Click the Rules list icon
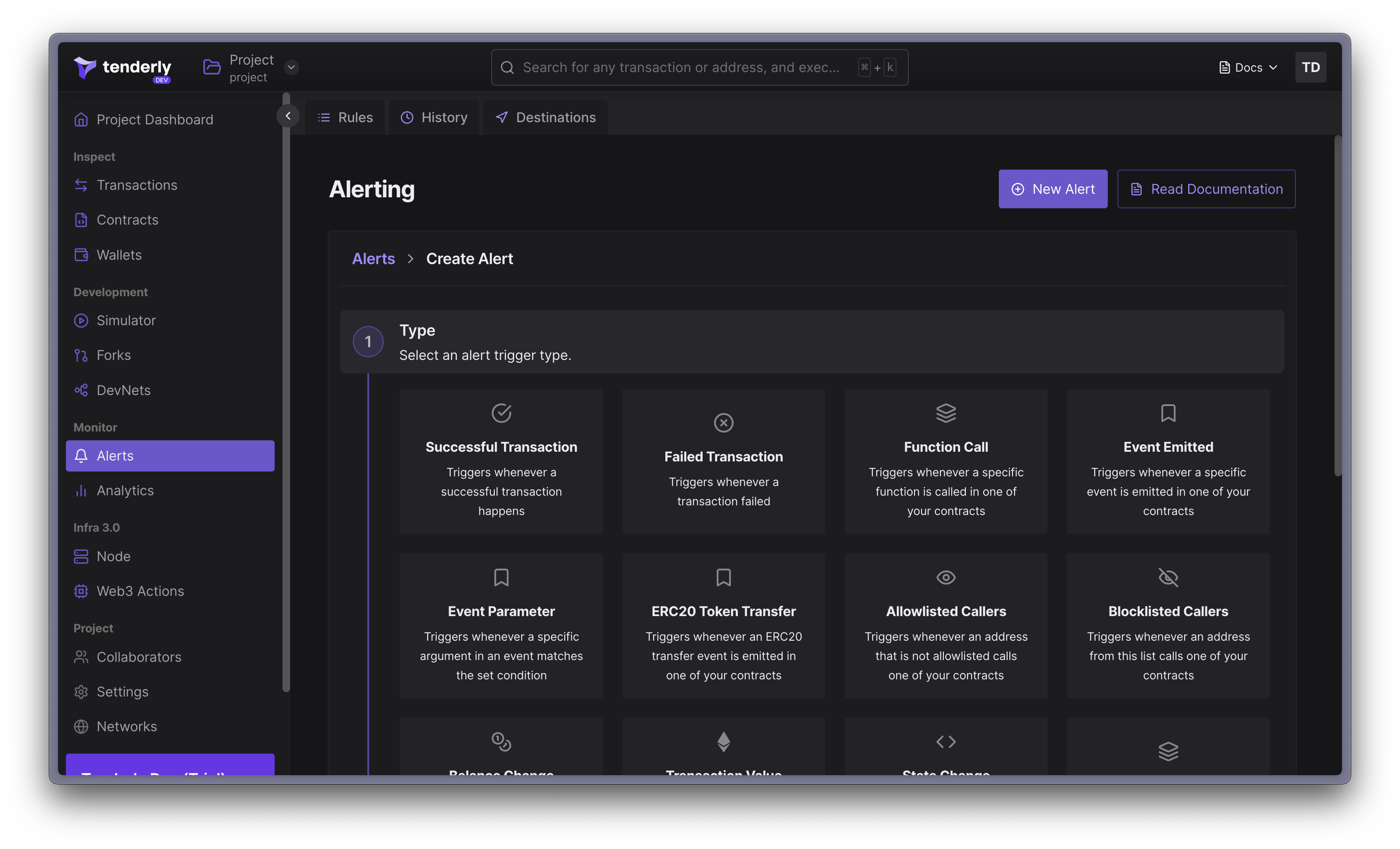The image size is (1400, 849). (324, 118)
